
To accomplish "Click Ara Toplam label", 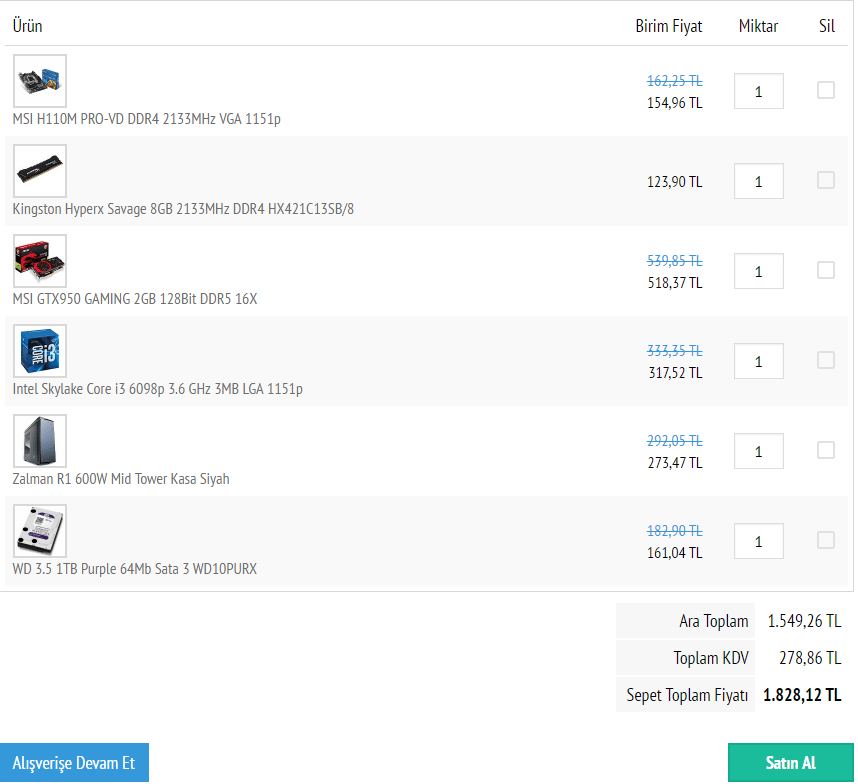I will pyautogui.click(x=714, y=621).
